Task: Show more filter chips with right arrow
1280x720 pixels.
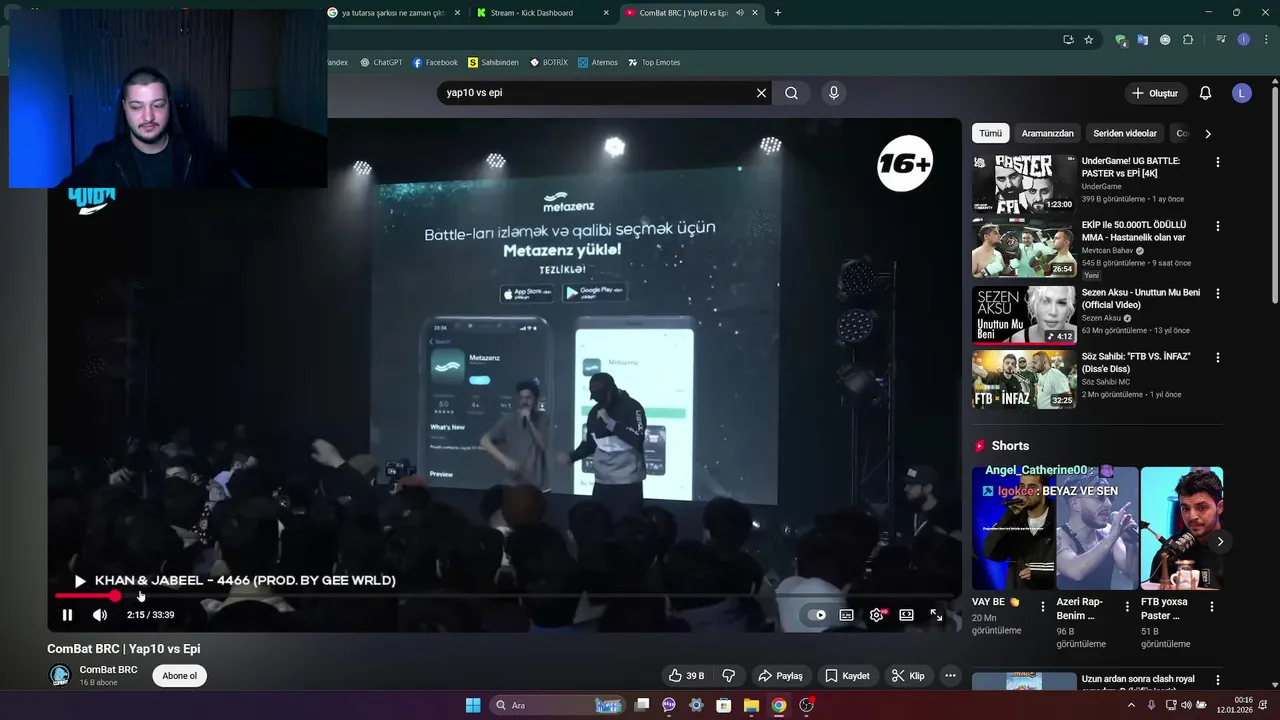Action: pos(1207,133)
